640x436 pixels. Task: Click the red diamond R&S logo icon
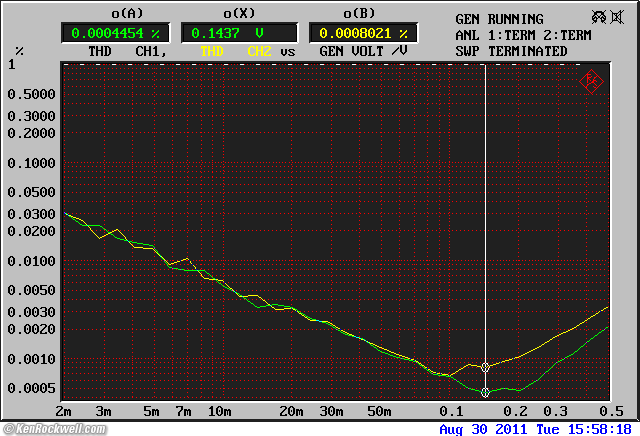590,80
